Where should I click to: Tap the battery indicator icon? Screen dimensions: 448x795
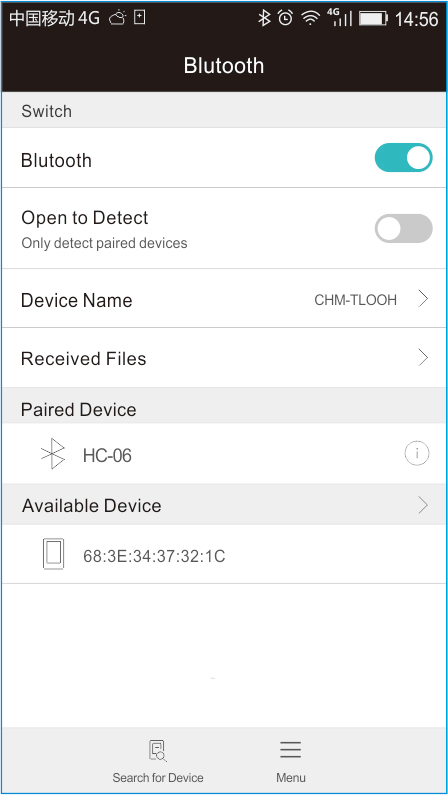373,19
